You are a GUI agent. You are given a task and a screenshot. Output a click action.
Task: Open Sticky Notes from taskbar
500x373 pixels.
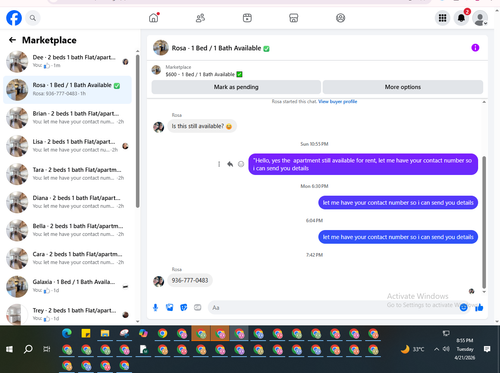86,333
